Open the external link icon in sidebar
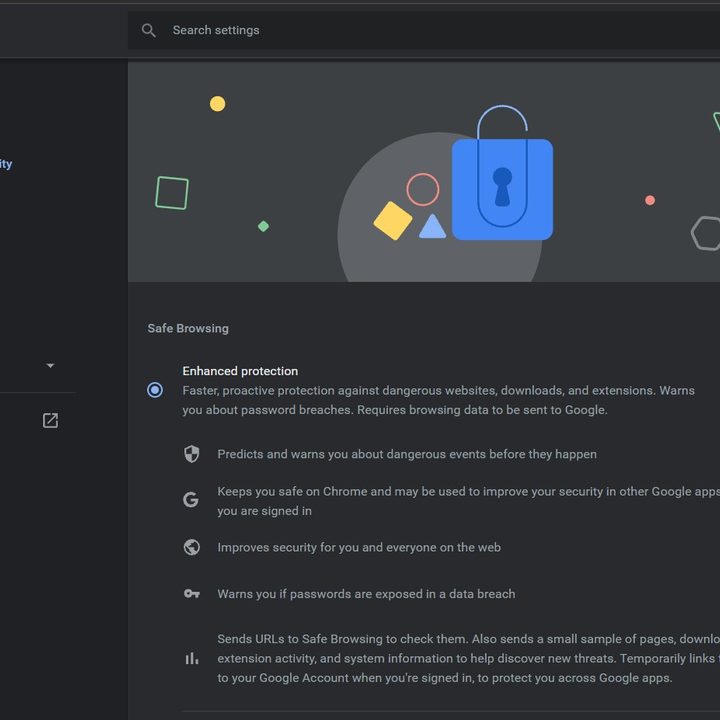Screen dimensions: 720x720 click(51, 420)
